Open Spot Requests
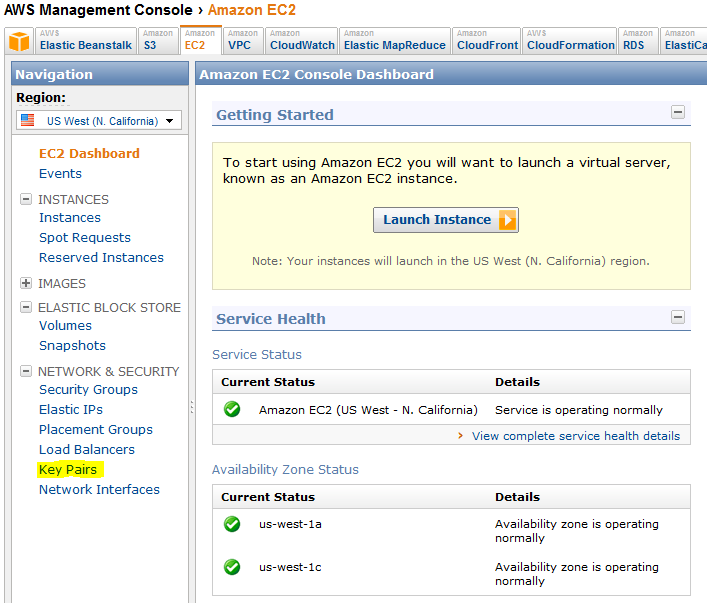Screen dimensions: 707x603 (x=85, y=238)
